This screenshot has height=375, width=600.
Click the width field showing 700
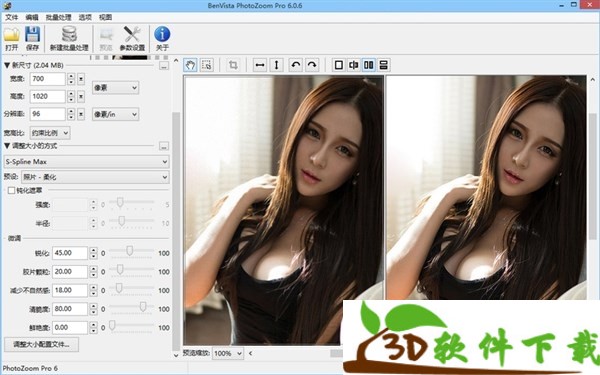[47, 79]
